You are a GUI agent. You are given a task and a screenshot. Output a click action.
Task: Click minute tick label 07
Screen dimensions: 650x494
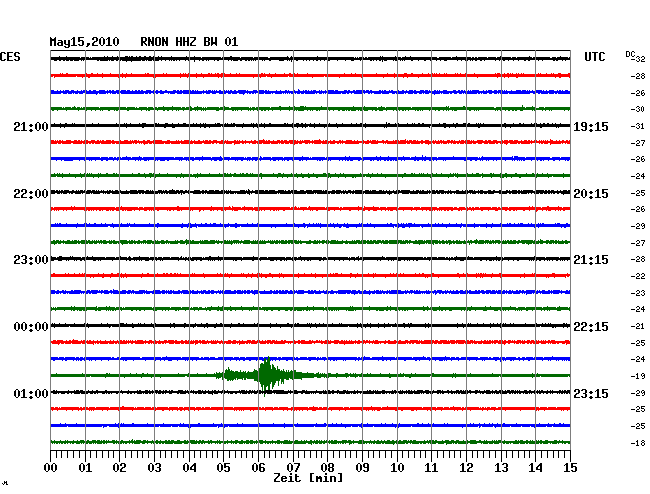point(293,468)
